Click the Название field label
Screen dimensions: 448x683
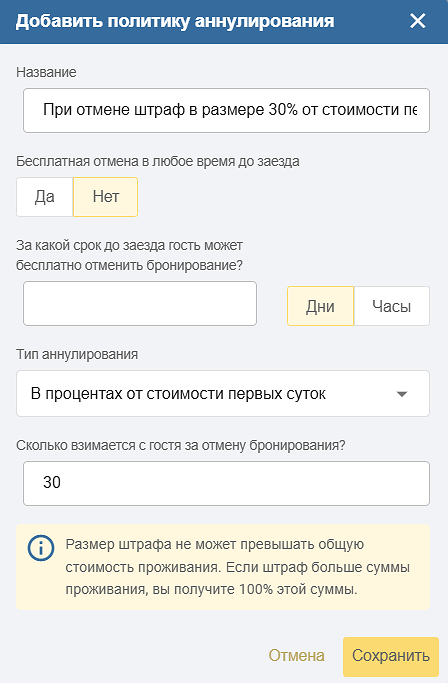(x=46, y=72)
